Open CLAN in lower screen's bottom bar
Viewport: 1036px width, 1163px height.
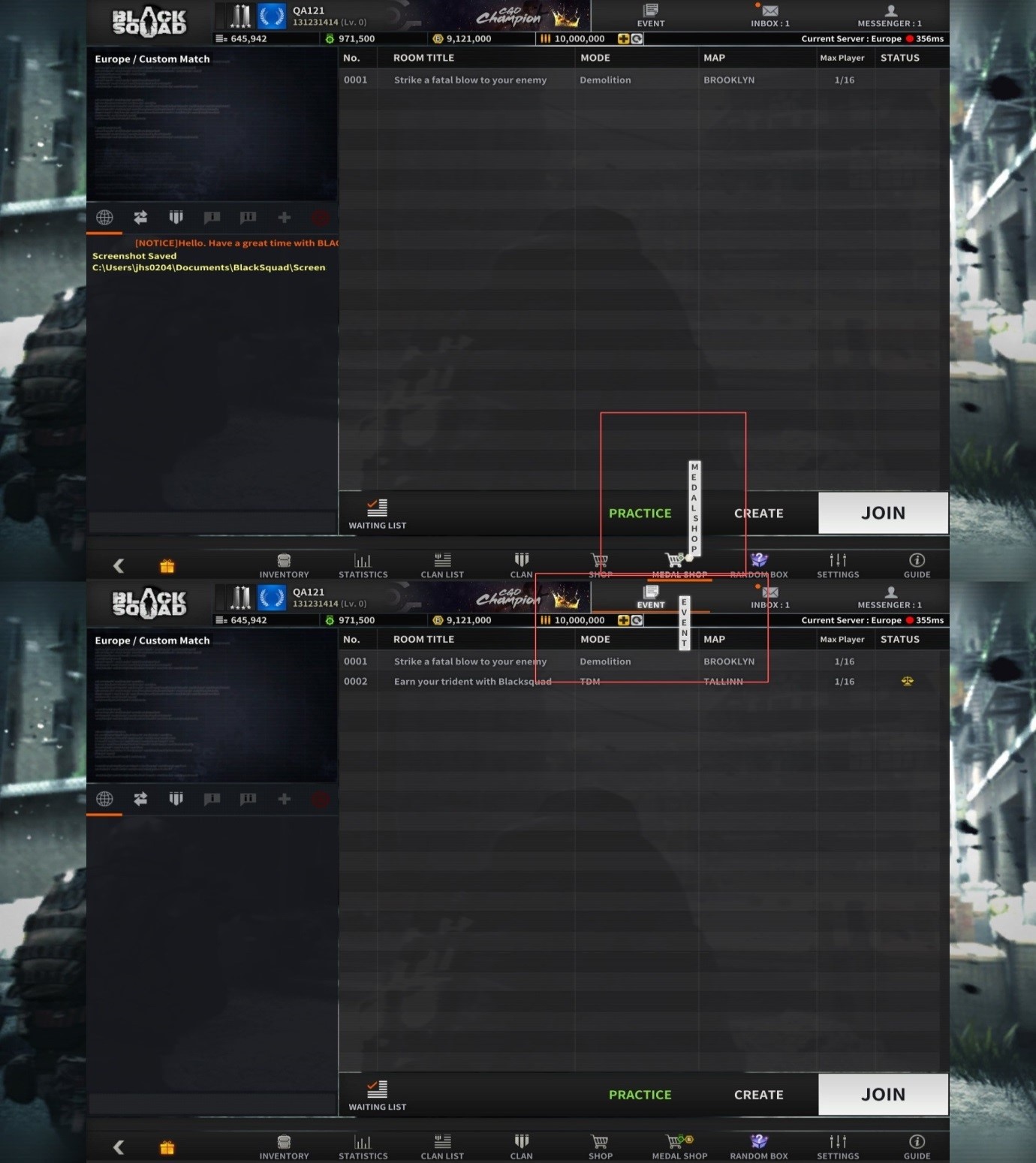pyautogui.click(x=521, y=1147)
